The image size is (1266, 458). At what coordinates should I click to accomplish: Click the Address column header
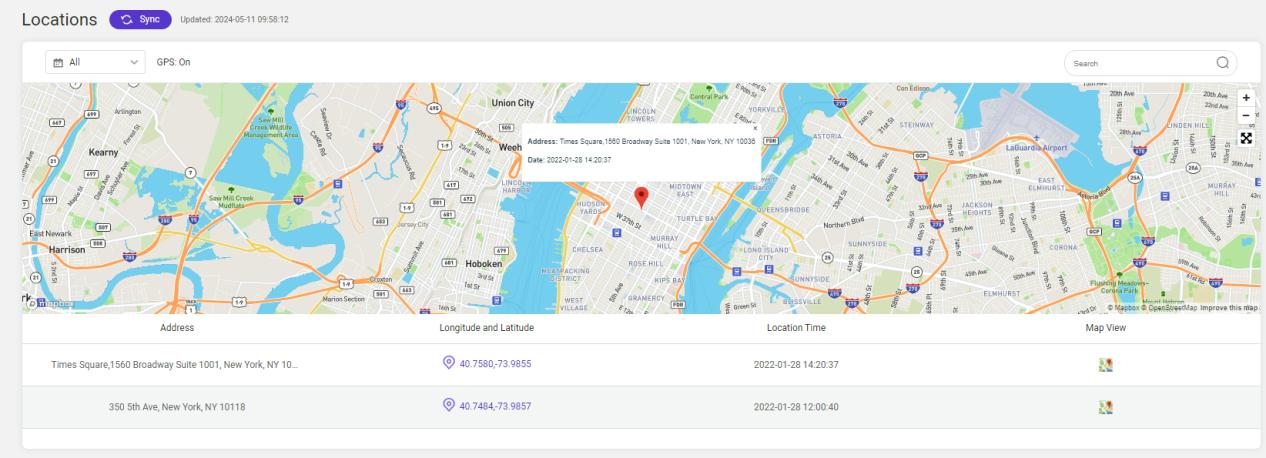pyautogui.click(x=176, y=327)
